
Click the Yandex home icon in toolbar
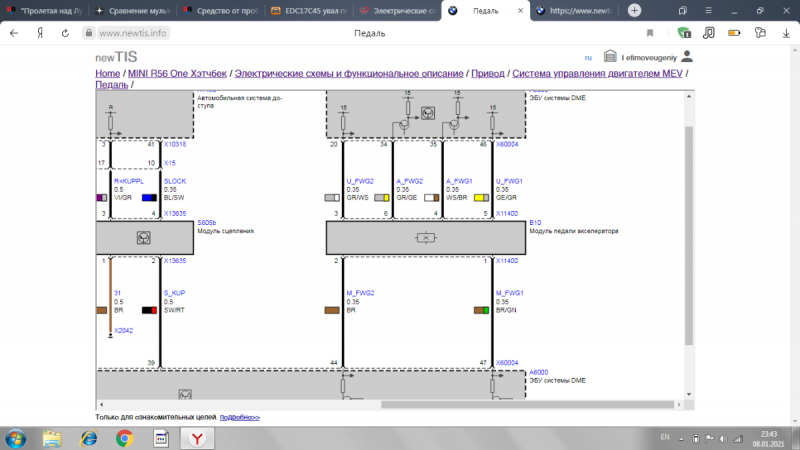[x=40, y=33]
